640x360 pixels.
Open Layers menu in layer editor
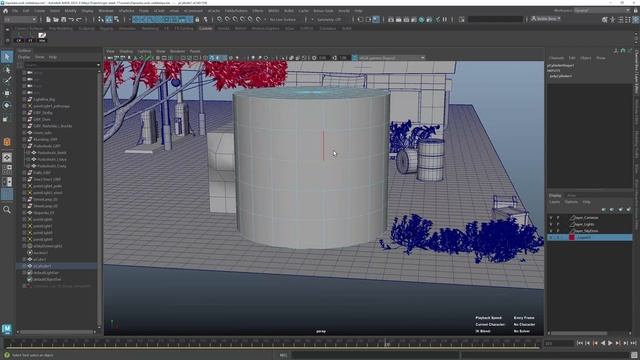click(x=554, y=202)
